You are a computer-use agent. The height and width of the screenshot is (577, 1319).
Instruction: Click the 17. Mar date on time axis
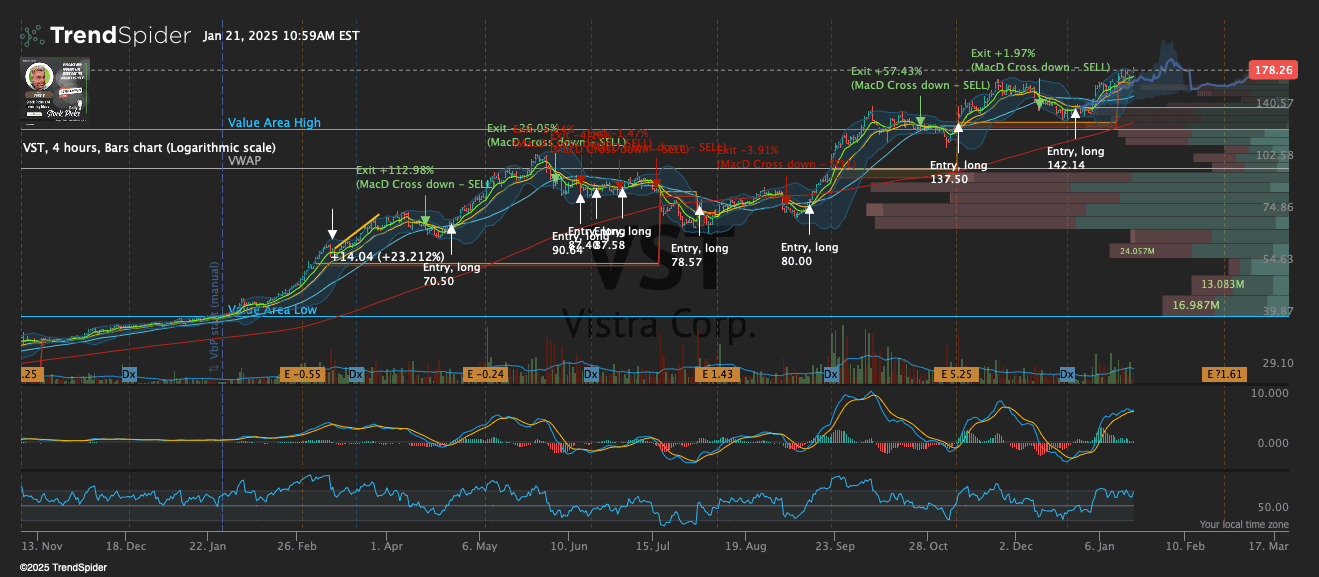coord(1269,548)
